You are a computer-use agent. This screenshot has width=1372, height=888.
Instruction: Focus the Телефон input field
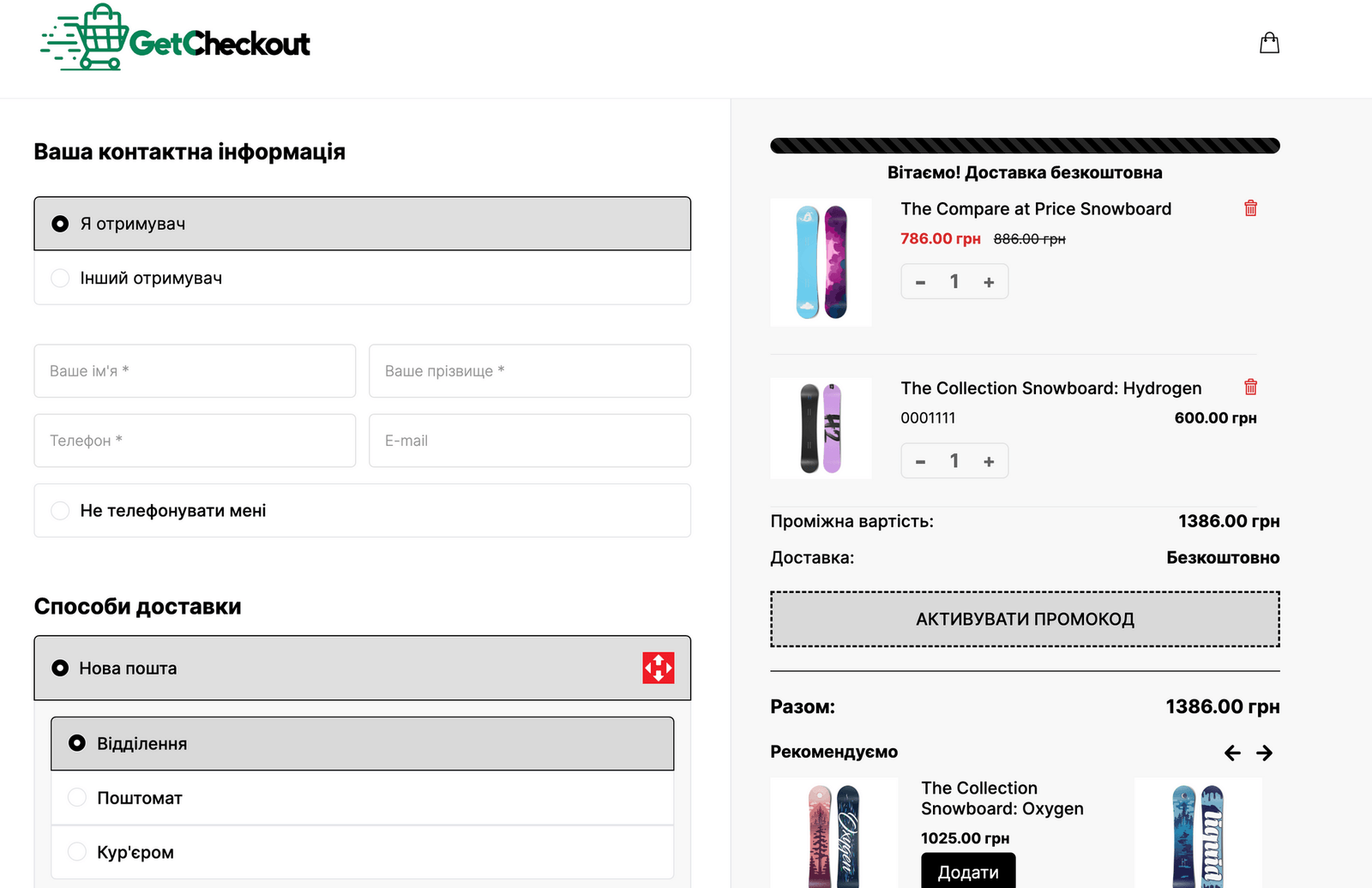195,441
